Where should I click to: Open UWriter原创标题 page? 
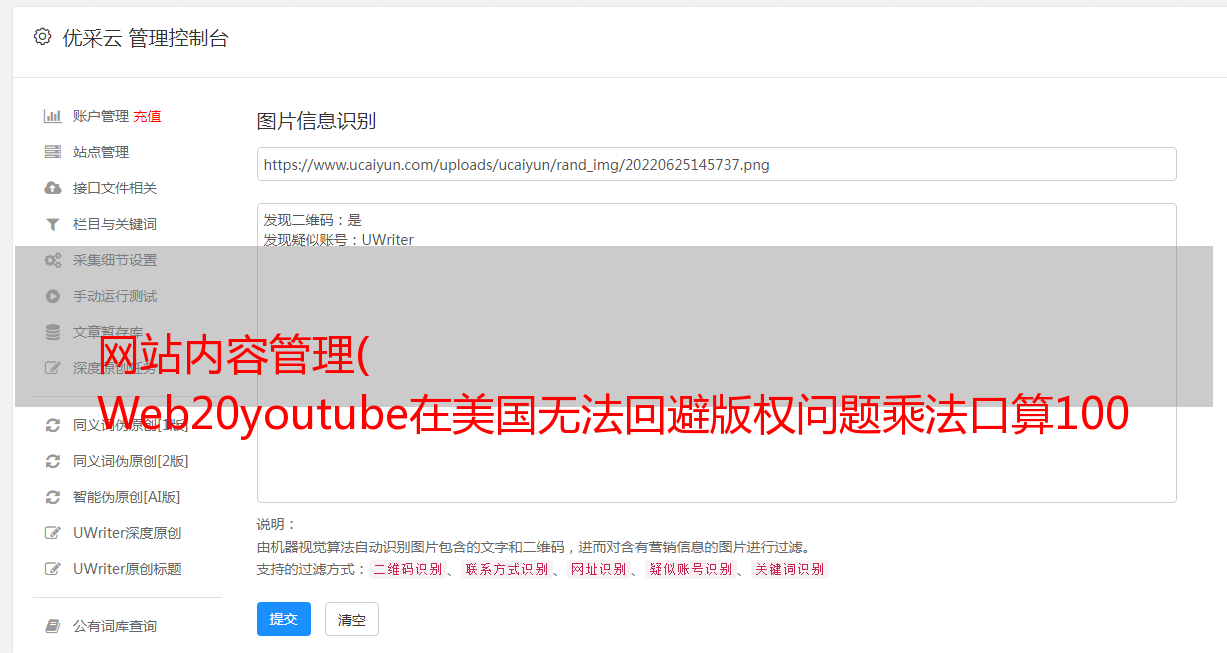[x=127, y=569]
